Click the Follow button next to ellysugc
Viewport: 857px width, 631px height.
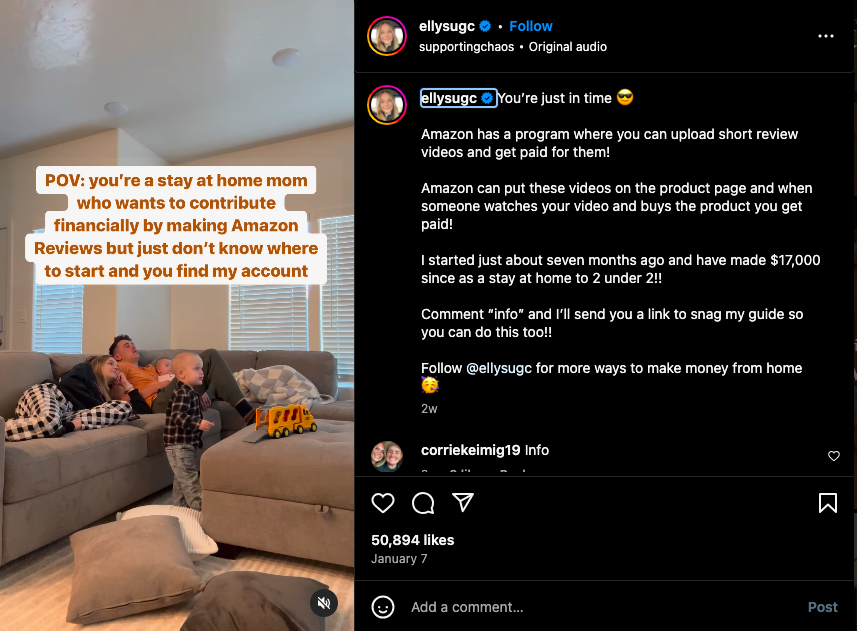coord(530,26)
